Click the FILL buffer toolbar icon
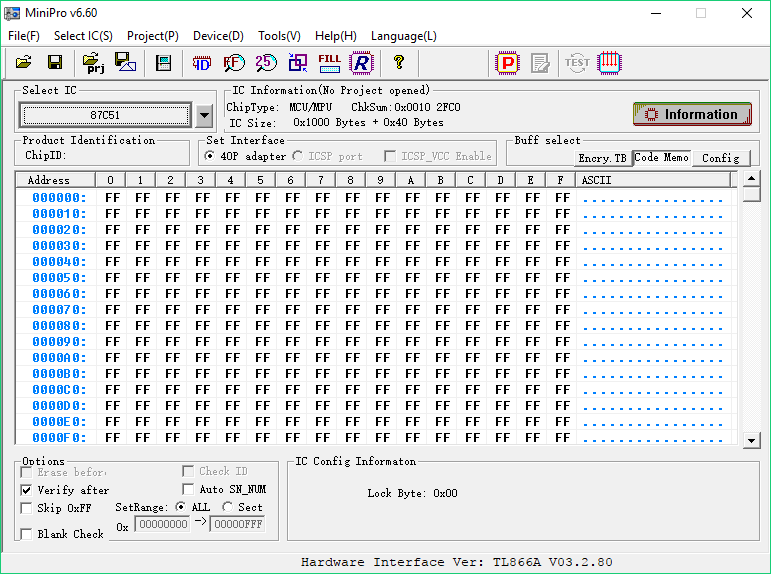771x574 pixels. point(329,63)
